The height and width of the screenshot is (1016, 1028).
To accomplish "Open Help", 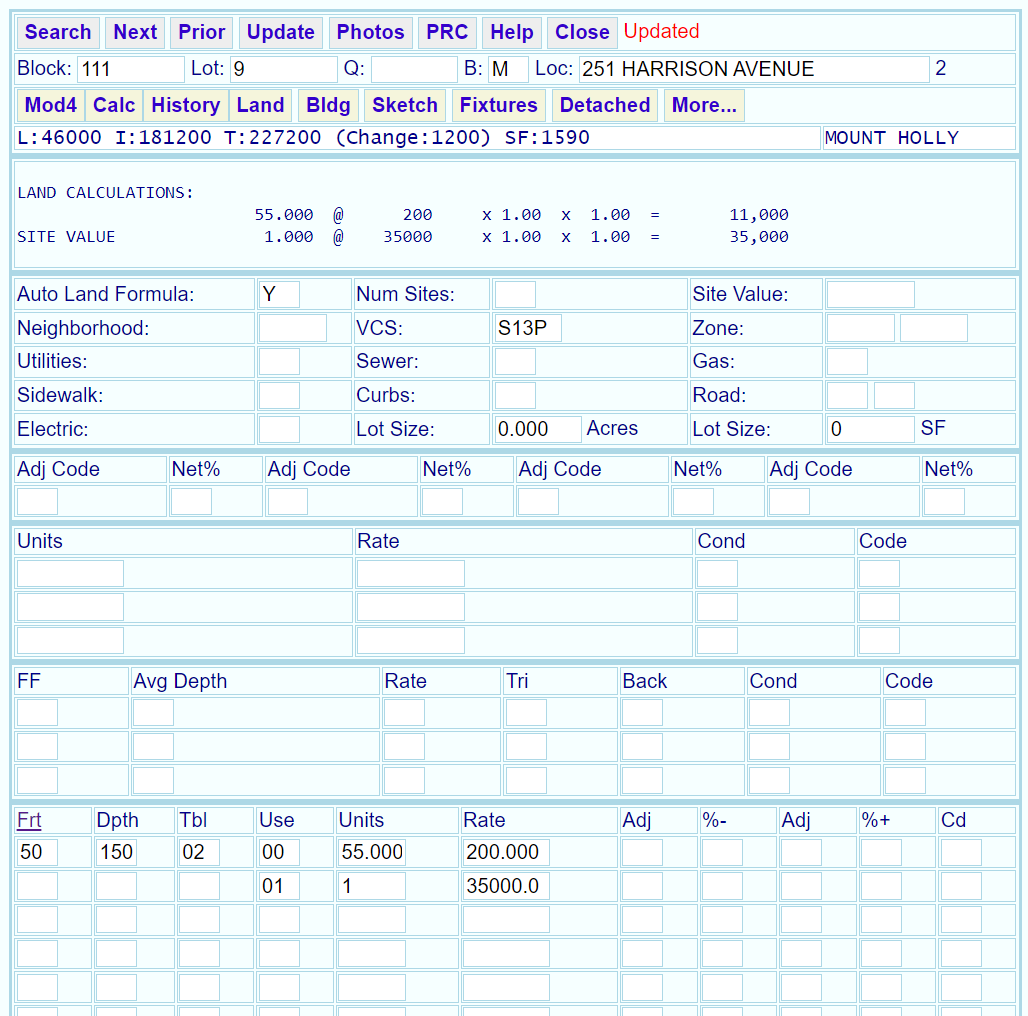I will (x=511, y=32).
